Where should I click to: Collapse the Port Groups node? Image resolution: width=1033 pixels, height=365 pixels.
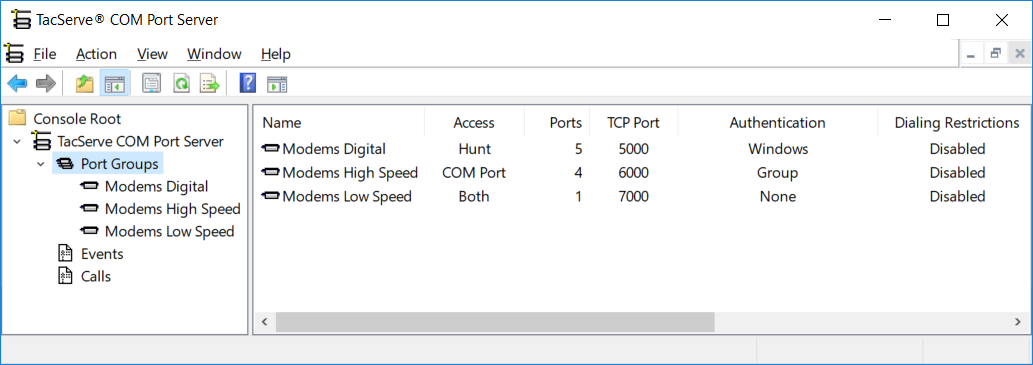41,163
